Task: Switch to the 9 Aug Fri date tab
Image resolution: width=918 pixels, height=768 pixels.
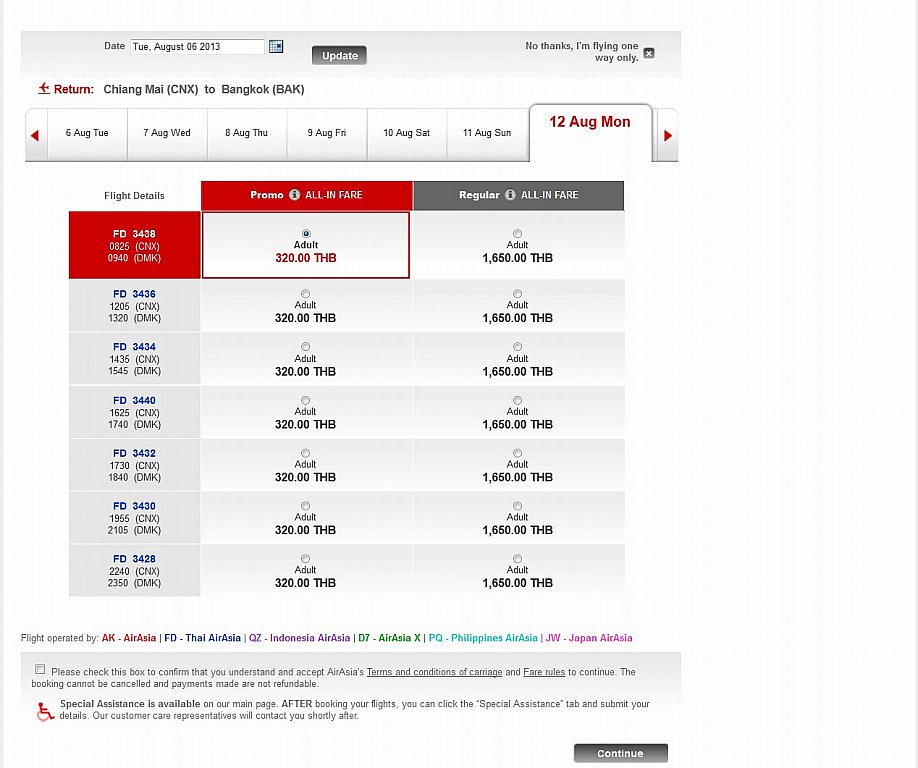Action: coord(327,133)
